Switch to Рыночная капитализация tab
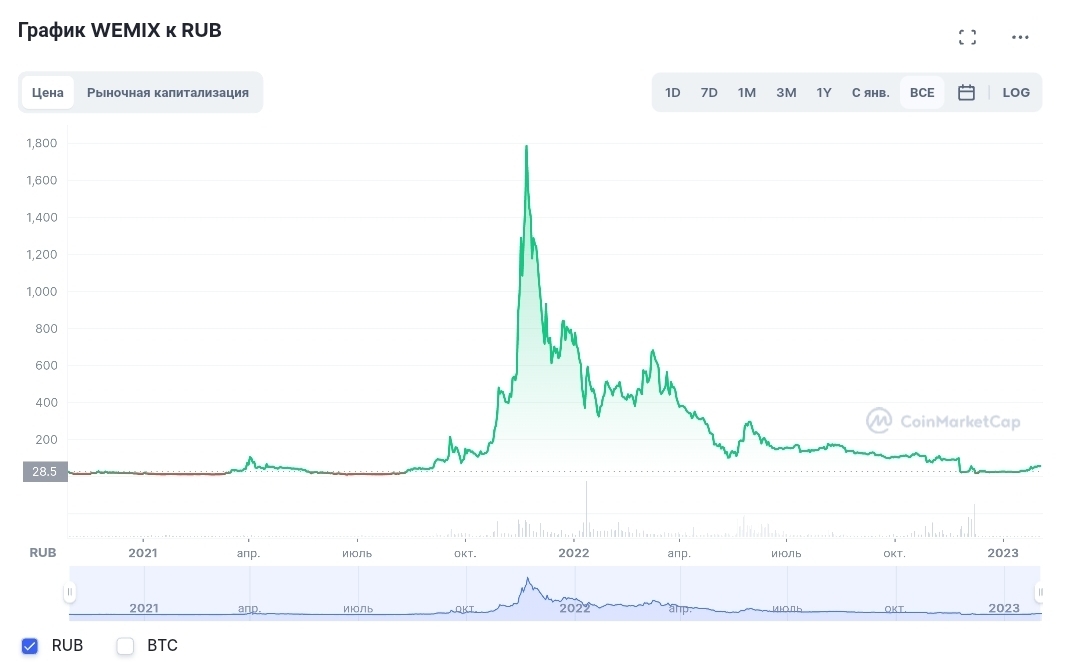Screen dimensions: 1080x662 click(x=168, y=92)
